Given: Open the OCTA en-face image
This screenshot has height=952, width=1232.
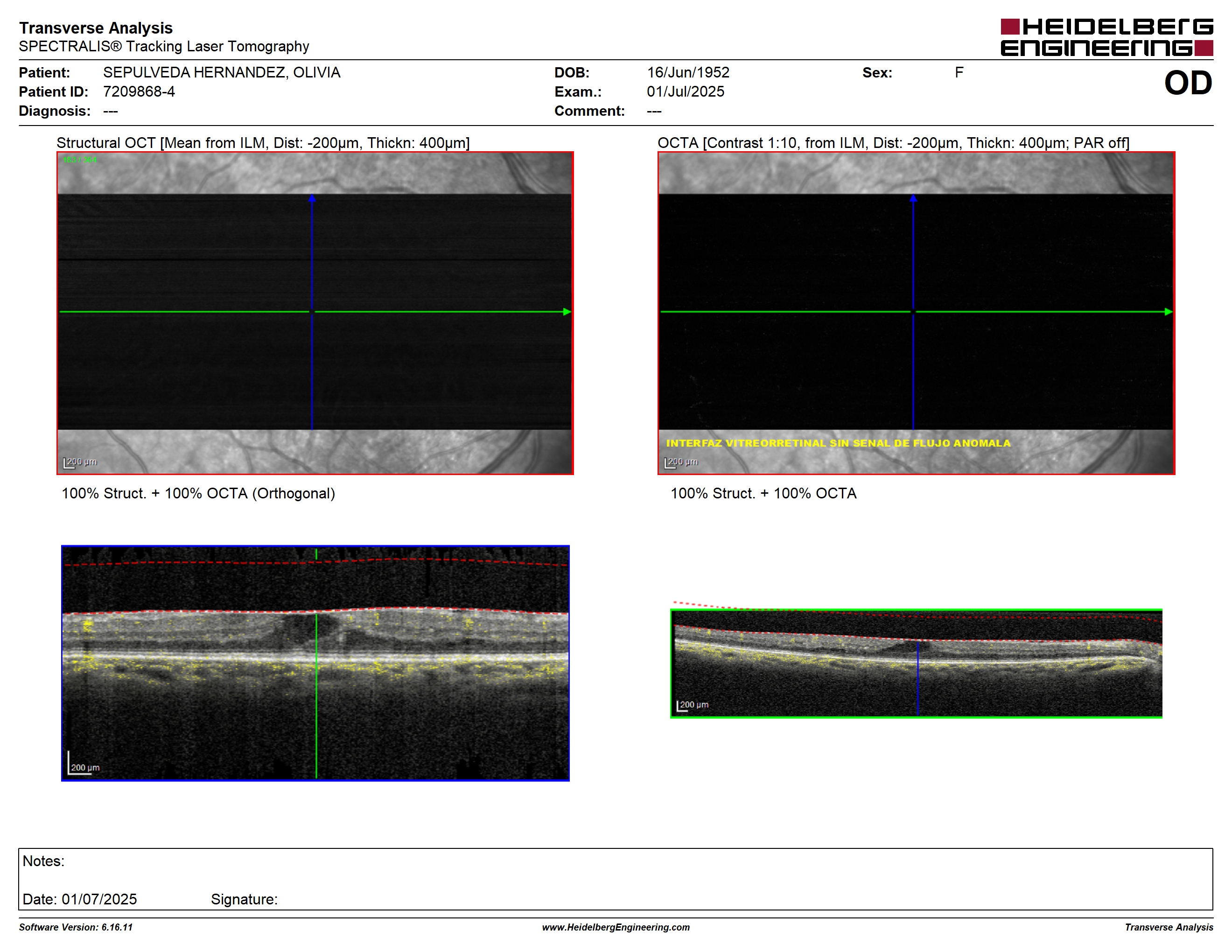Looking at the screenshot, I should click(916, 313).
